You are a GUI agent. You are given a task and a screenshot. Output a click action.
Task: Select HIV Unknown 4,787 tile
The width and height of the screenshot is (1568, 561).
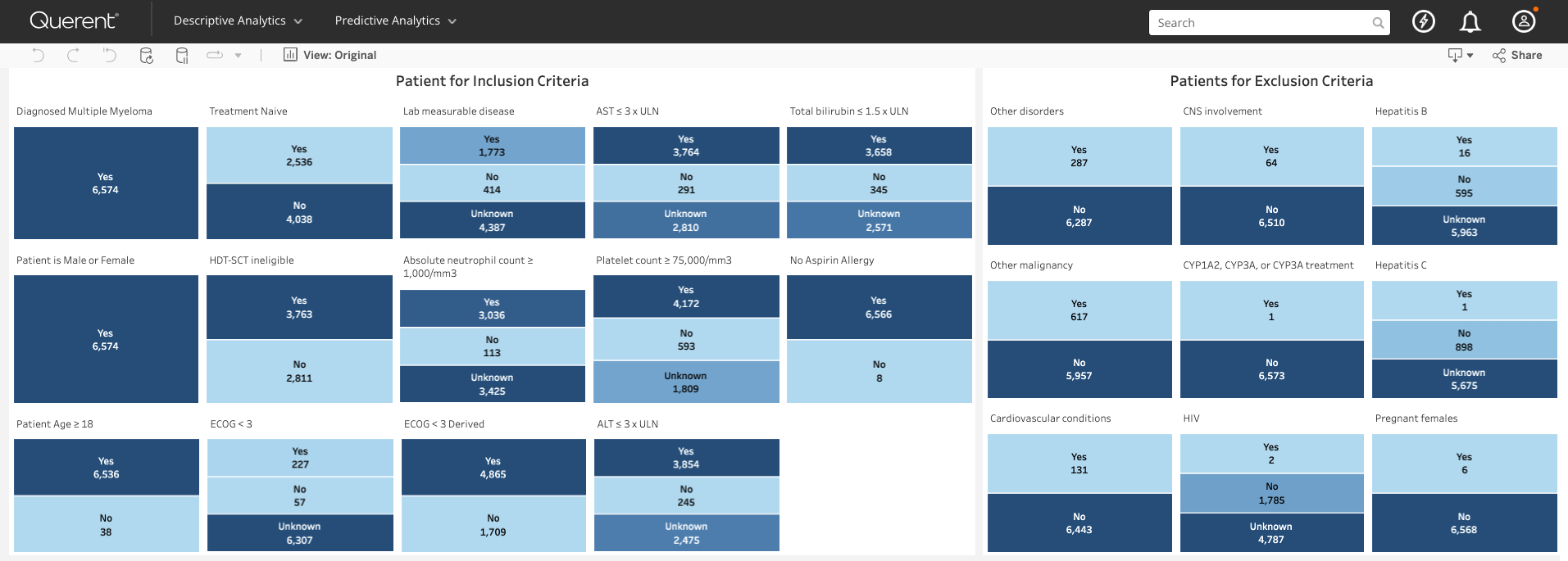click(x=1271, y=532)
